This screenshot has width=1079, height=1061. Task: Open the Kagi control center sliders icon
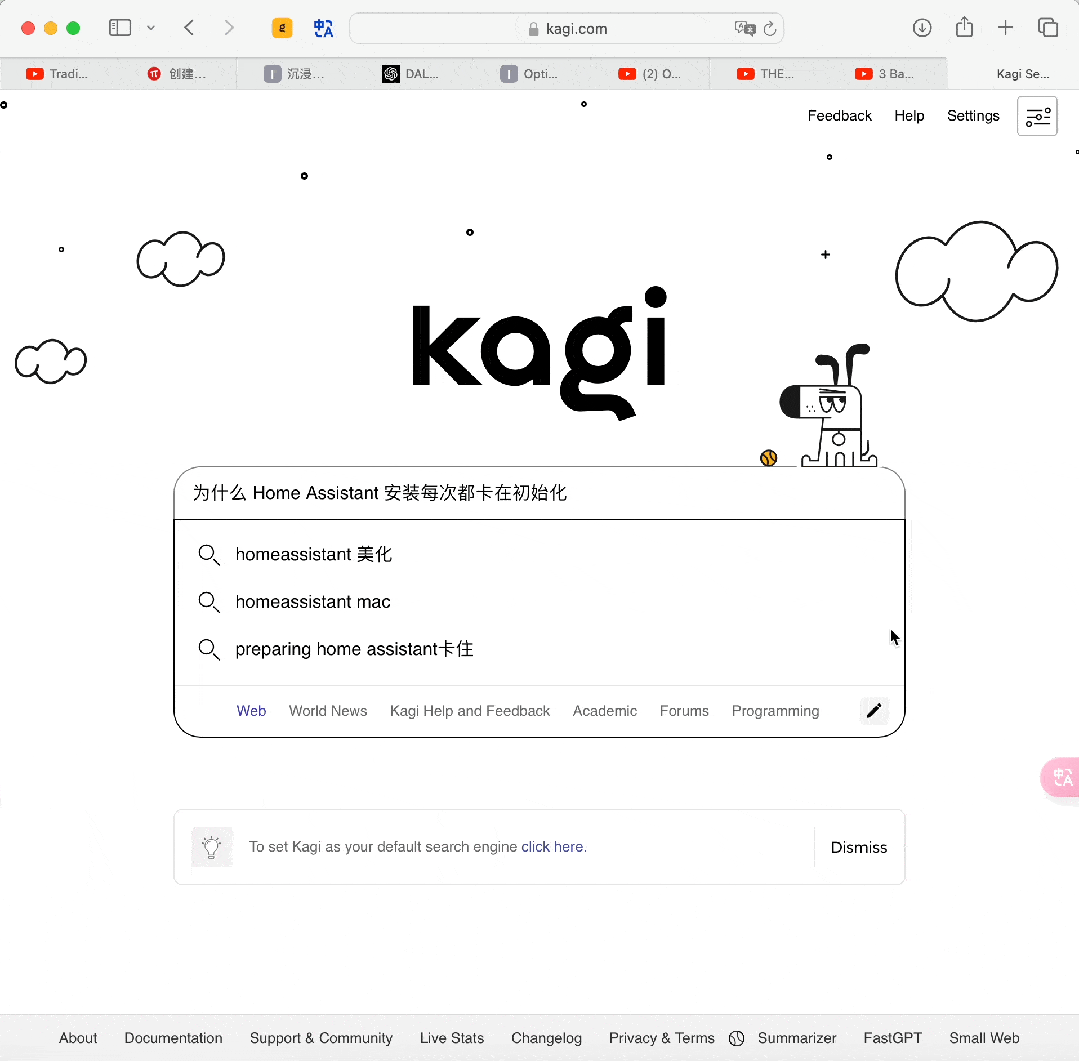(x=1037, y=116)
